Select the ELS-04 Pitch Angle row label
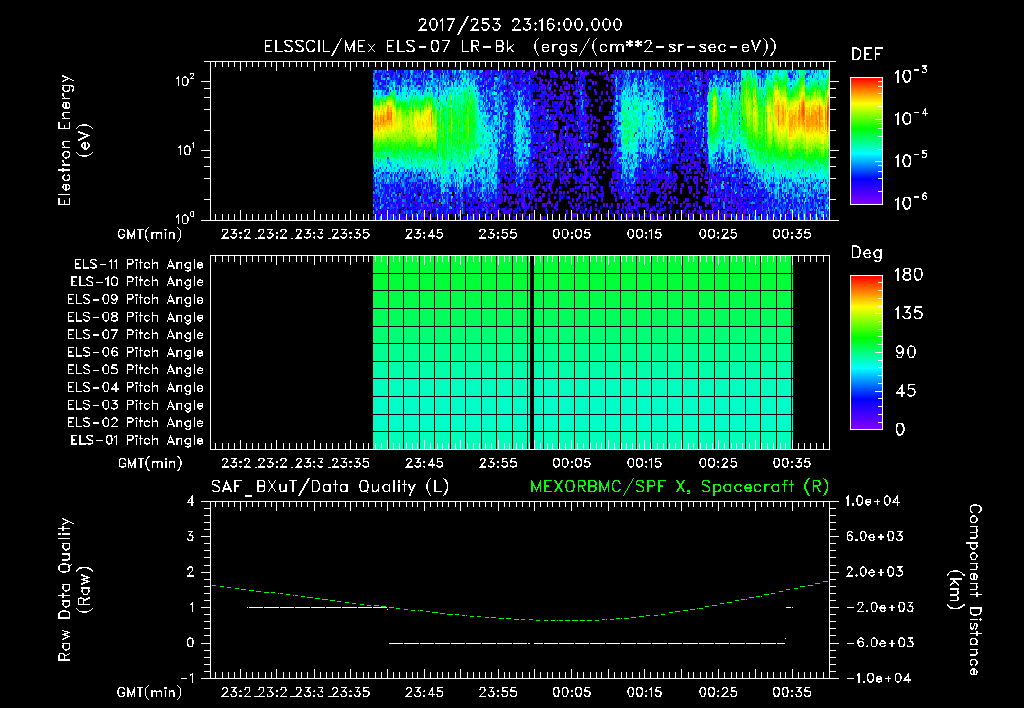This screenshot has width=1024, height=708. [136, 387]
